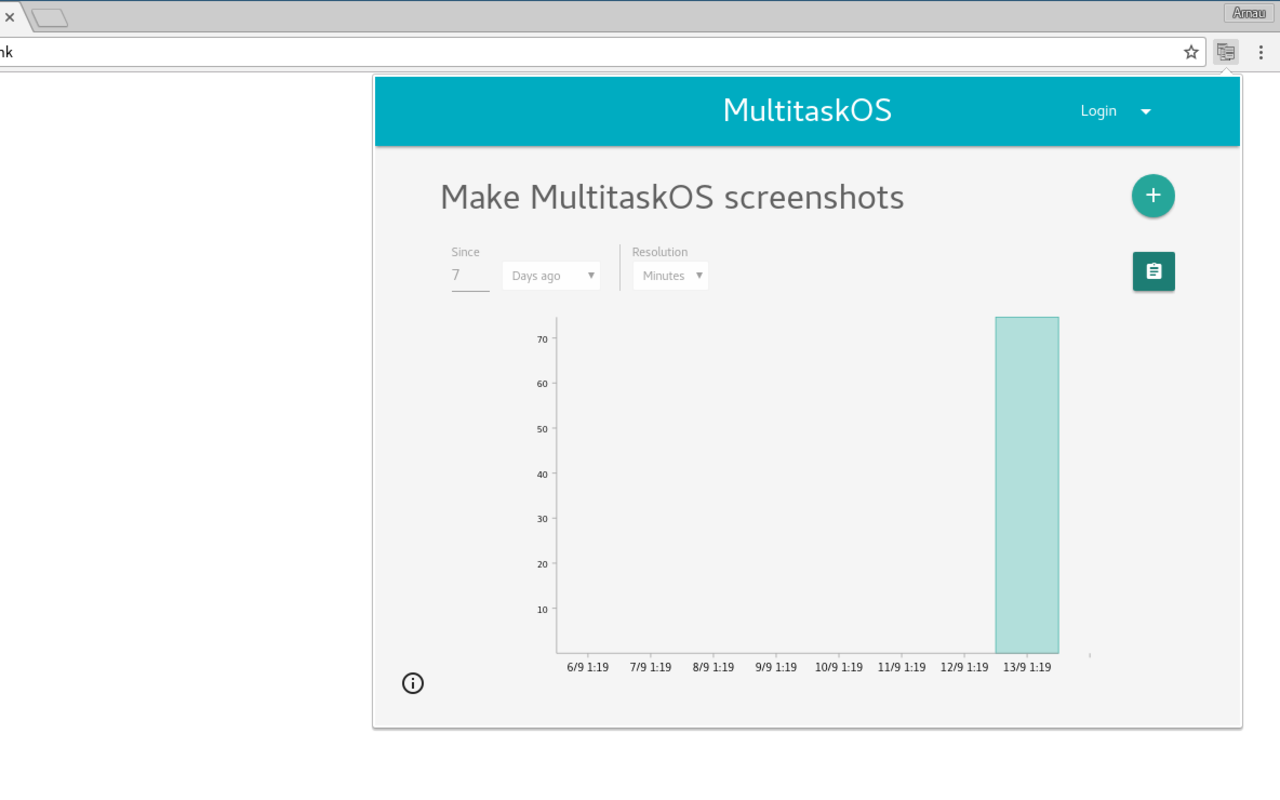The height and width of the screenshot is (800, 1280).
Task: Click the 10/9 1:19 axis label
Action: pyautogui.click(x=838, y=667)
